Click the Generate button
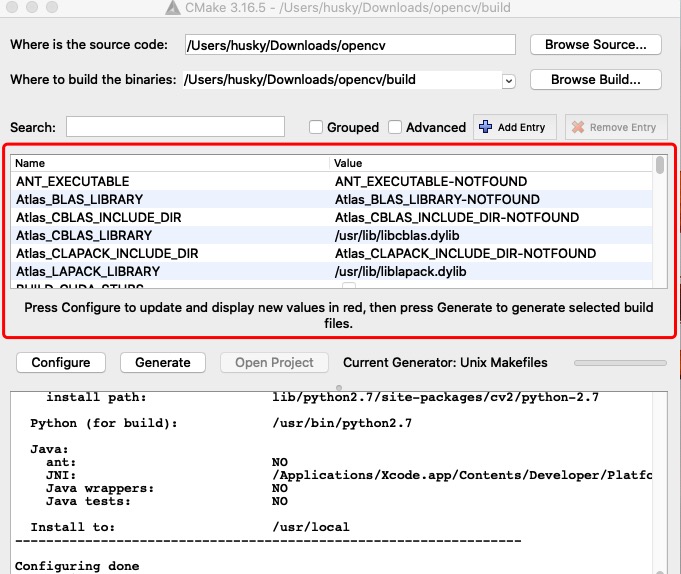This screenshot has height=574, width=681. (x=163, y=363)
